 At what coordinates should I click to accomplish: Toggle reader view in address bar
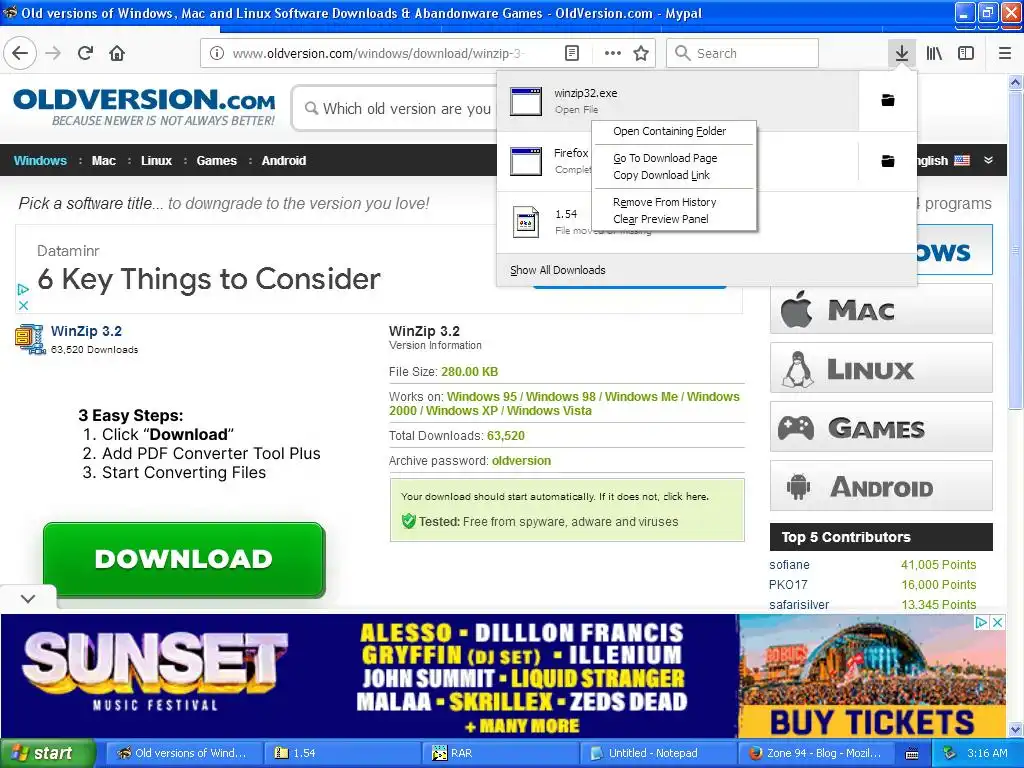pos(572,54)
